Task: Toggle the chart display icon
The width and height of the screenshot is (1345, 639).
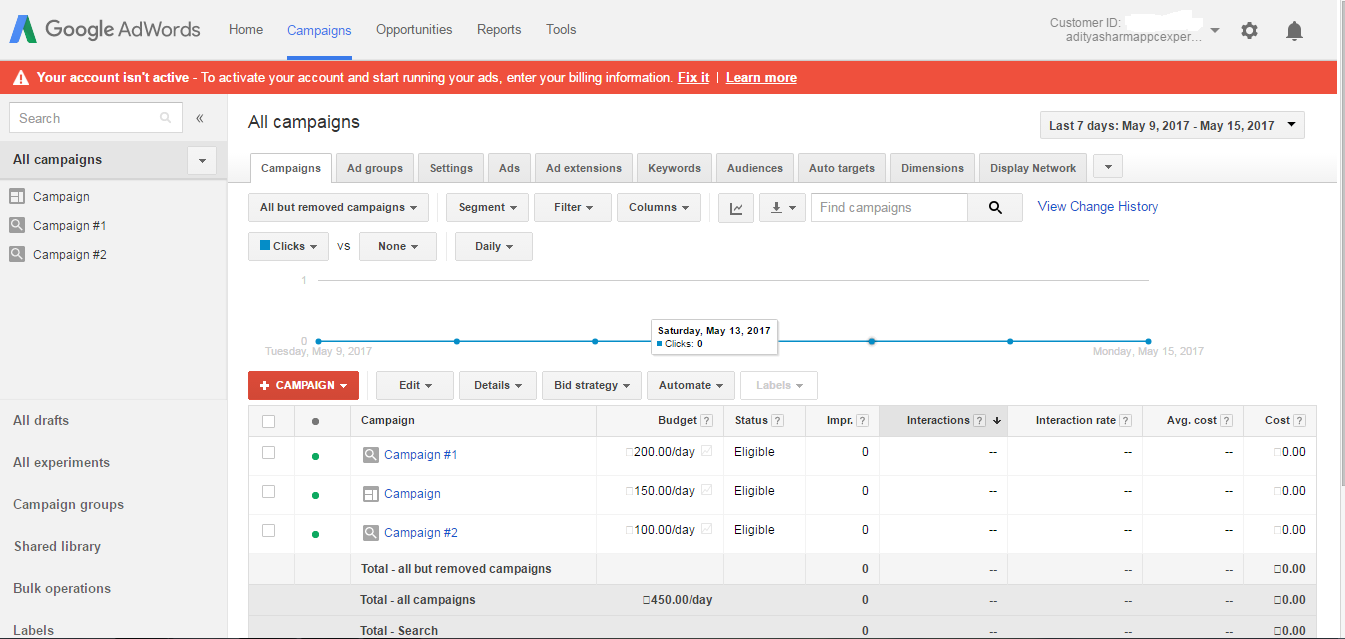Action: click(x=736, y=208)
